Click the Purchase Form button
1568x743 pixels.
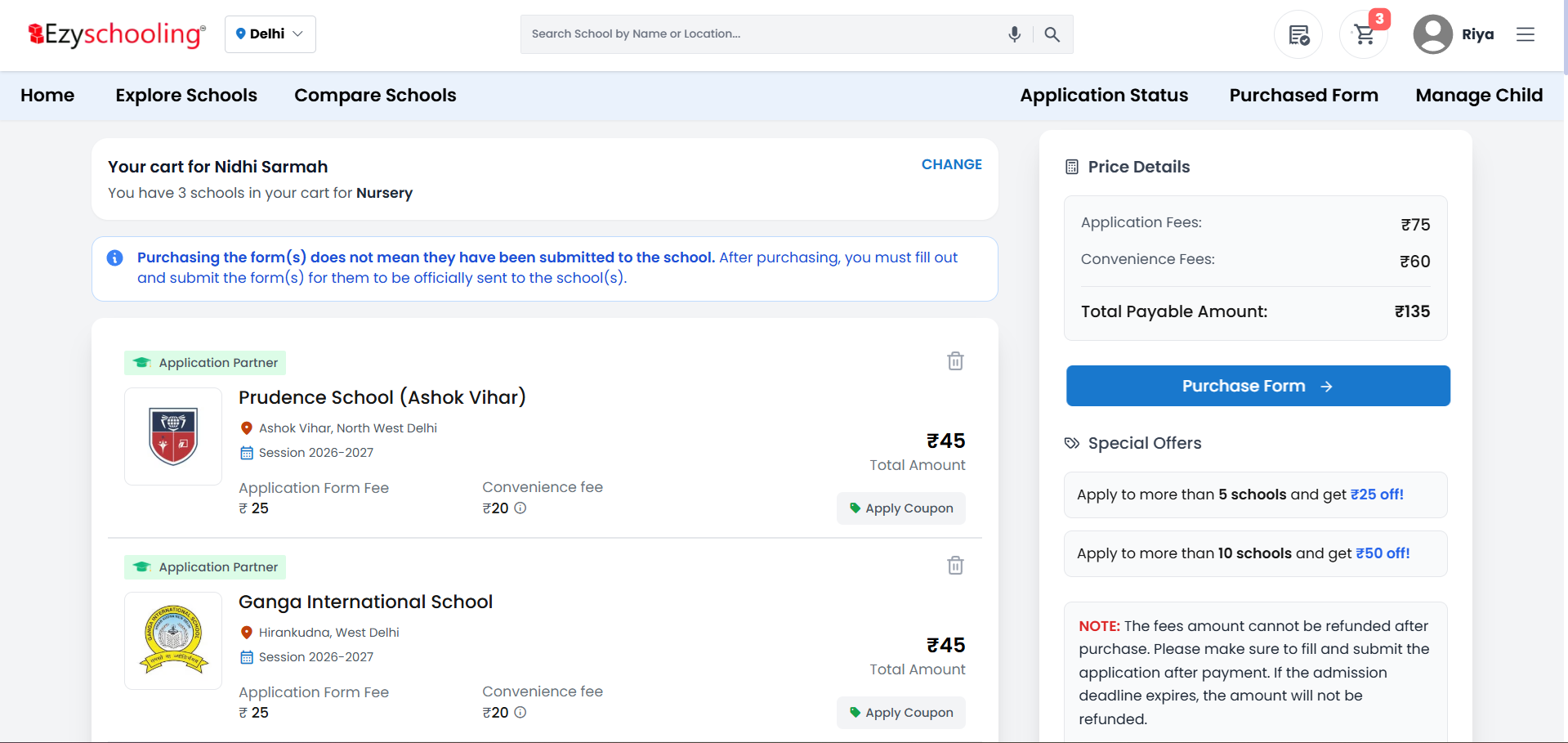click(1258, 386)
